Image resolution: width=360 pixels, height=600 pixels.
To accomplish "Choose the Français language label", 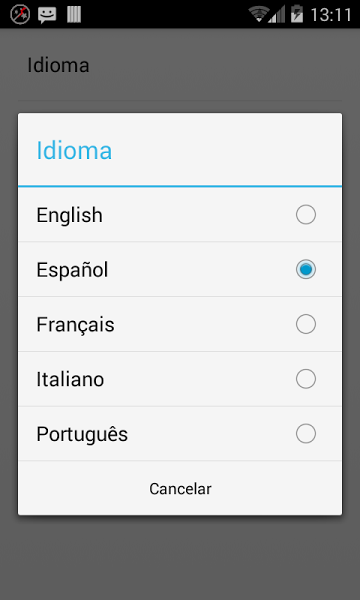I will click(x=75, y=325).
